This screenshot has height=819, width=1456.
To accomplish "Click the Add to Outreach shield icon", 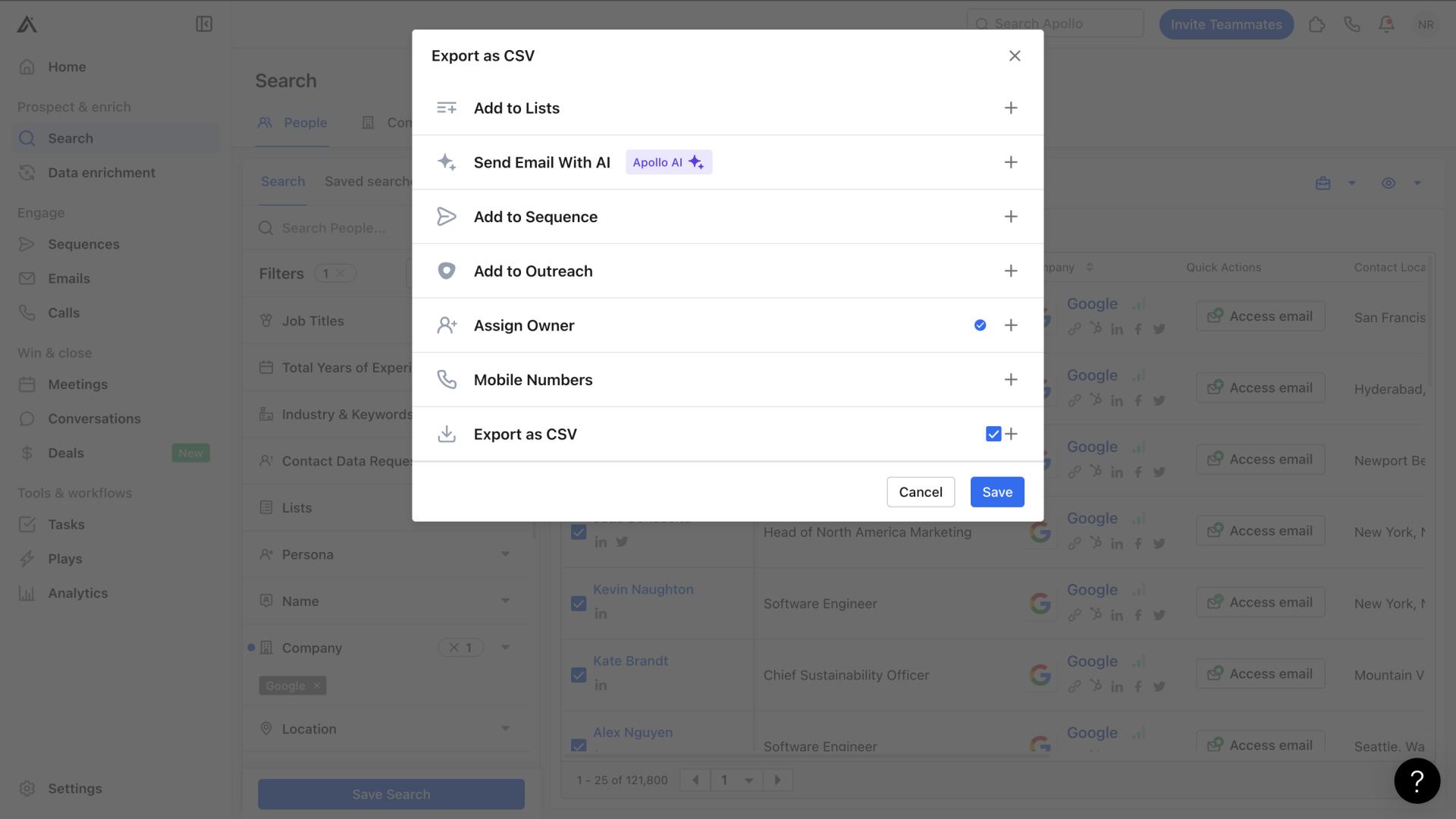I will pos(445,270).
